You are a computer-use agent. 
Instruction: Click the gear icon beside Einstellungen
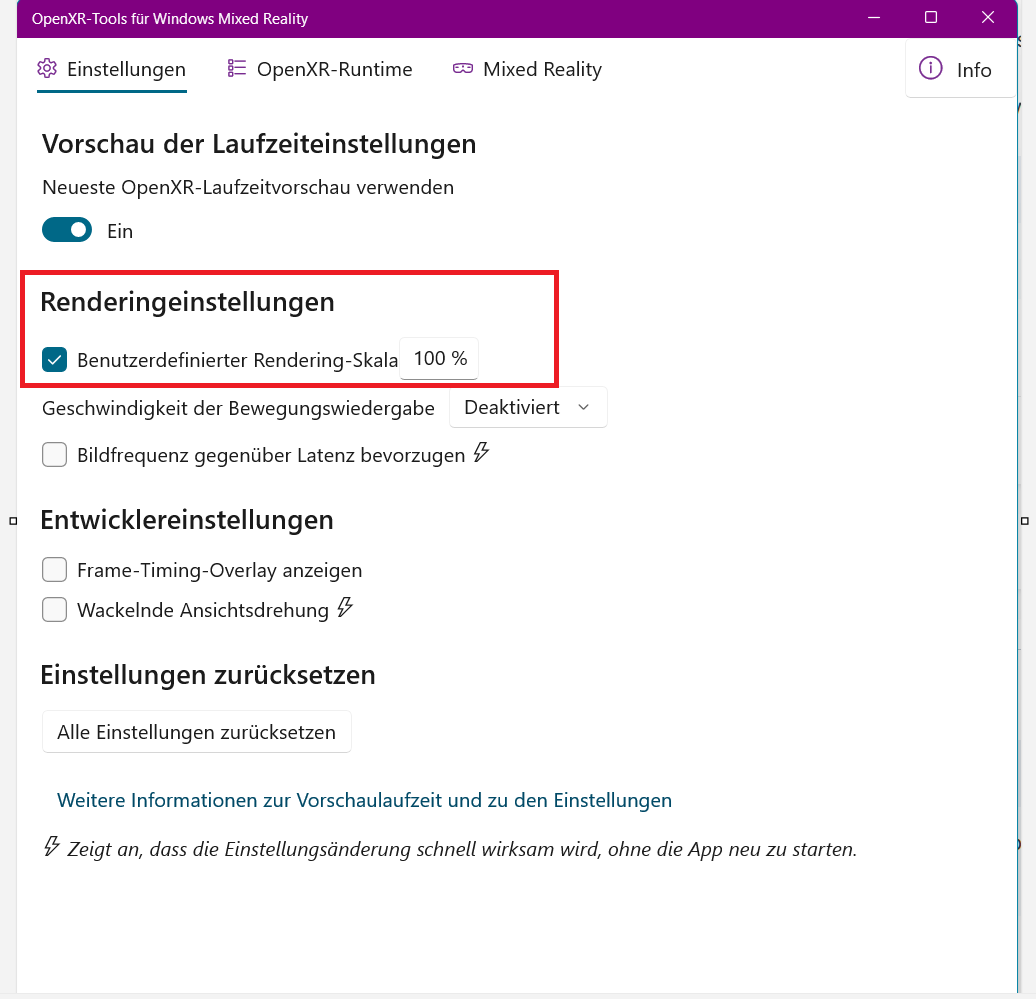coord(47,69)
